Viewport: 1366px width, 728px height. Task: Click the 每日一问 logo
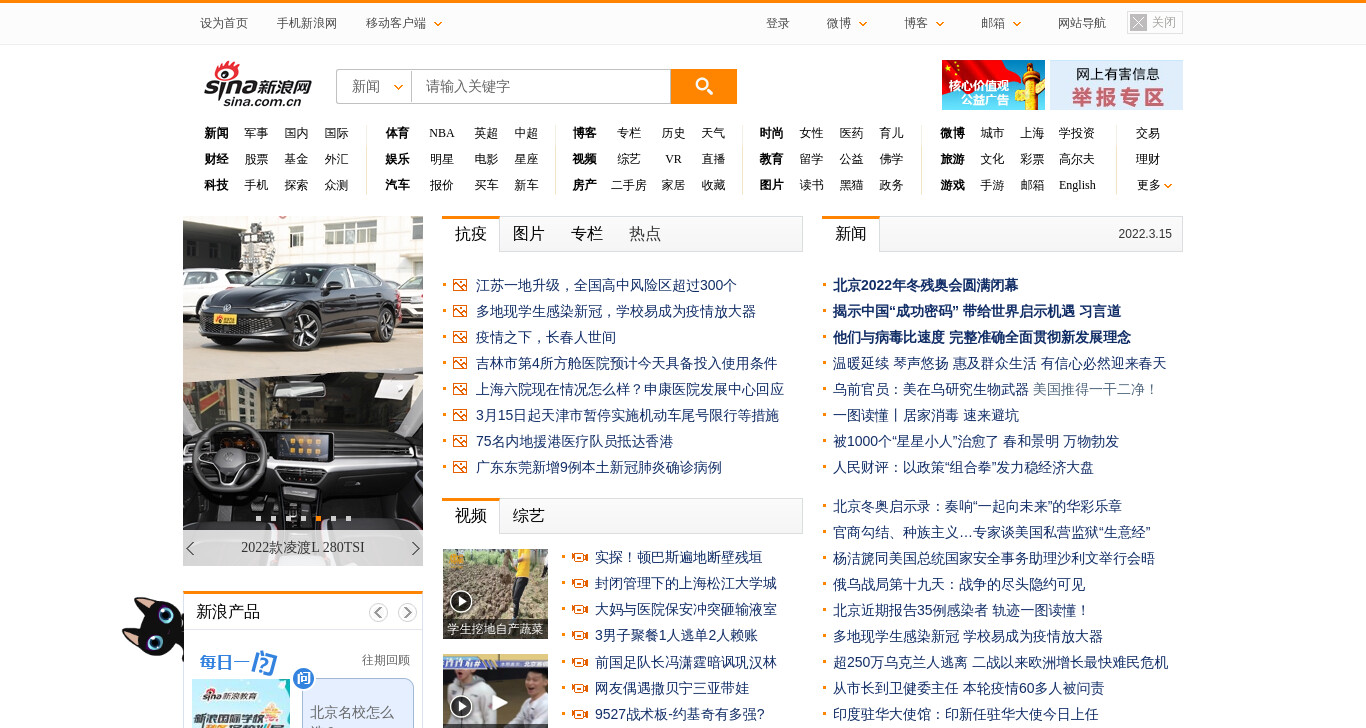click(238, 662)
